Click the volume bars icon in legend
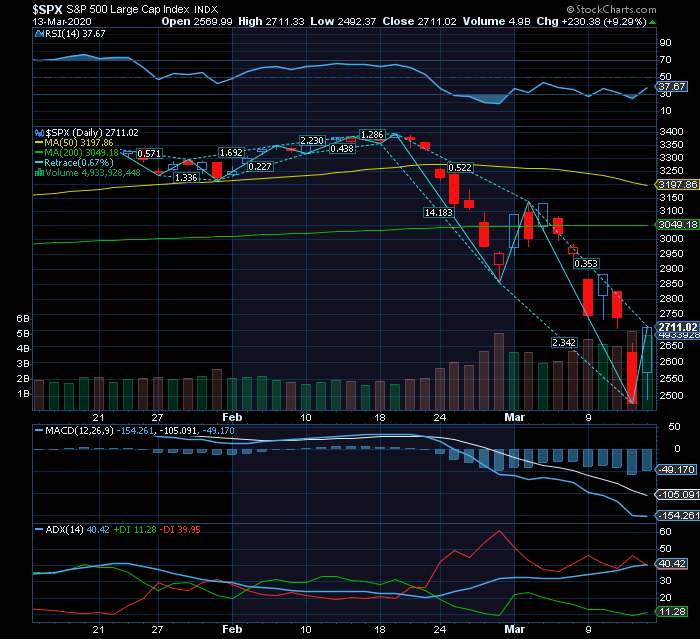Screen dimensions: 700x639 click(39, 173)
